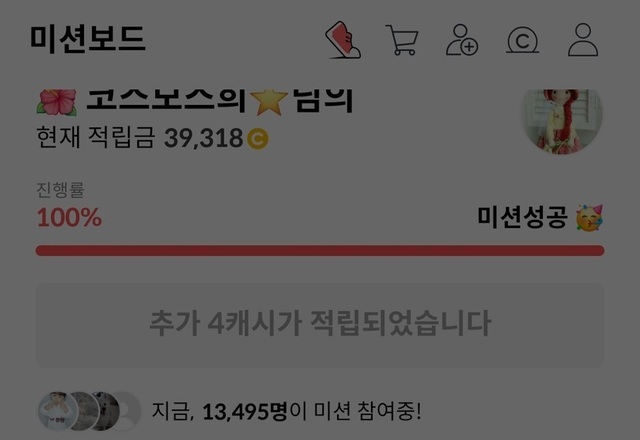Tap the party face emoji
This screenshot has width=640, height=440.
[x=589, y=218]
